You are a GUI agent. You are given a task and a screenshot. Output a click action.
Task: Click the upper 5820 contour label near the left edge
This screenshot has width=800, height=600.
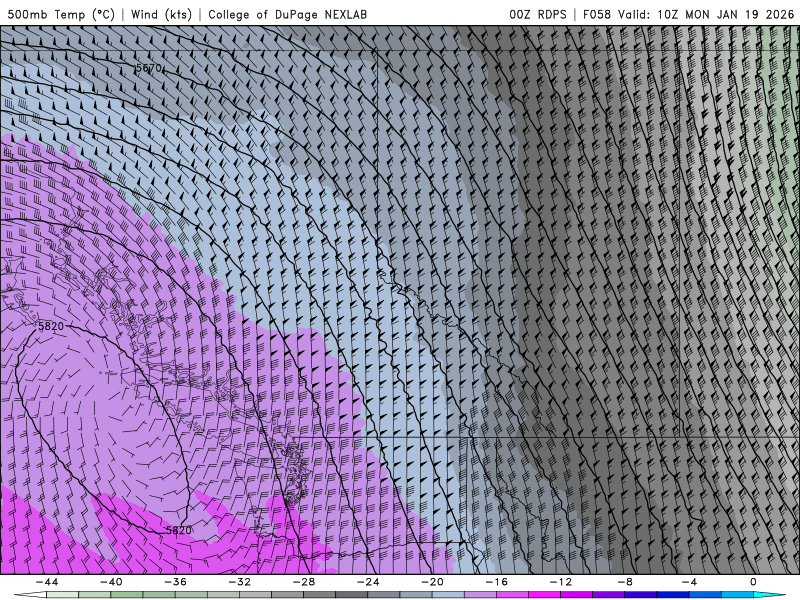pos(51,326)
